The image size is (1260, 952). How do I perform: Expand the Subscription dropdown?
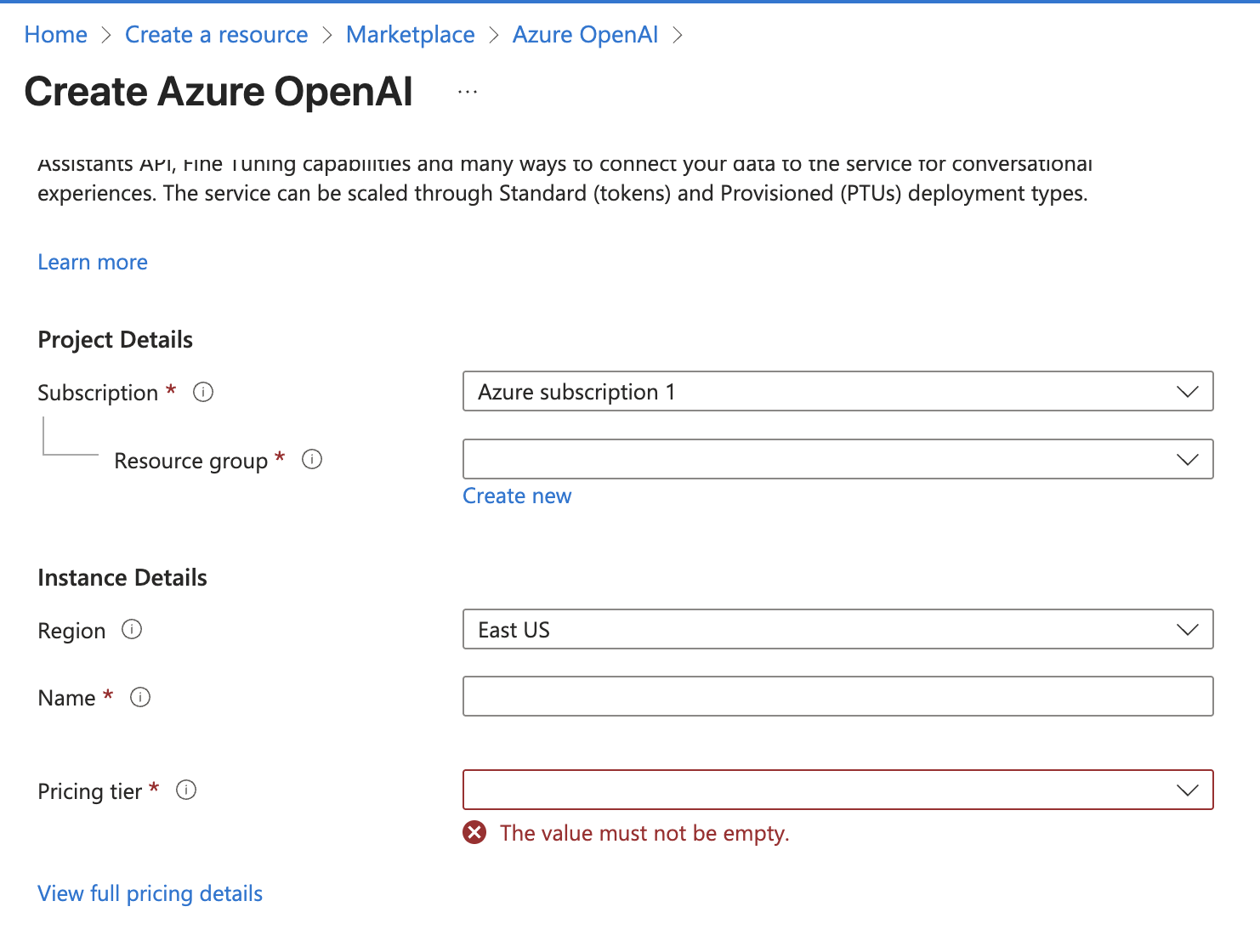click(1188, 391)
